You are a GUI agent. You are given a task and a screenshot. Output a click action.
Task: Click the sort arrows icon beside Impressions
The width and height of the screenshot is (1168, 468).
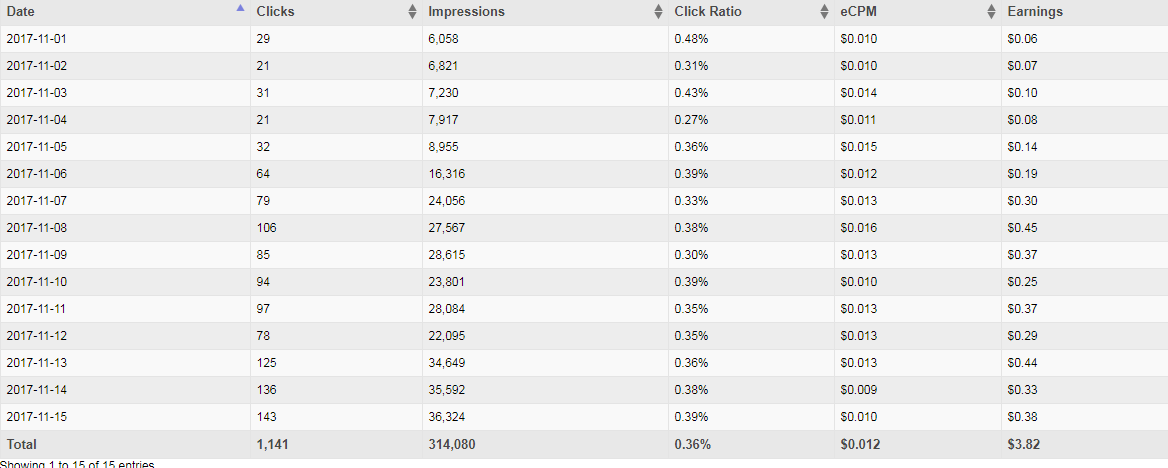(658, 12)
